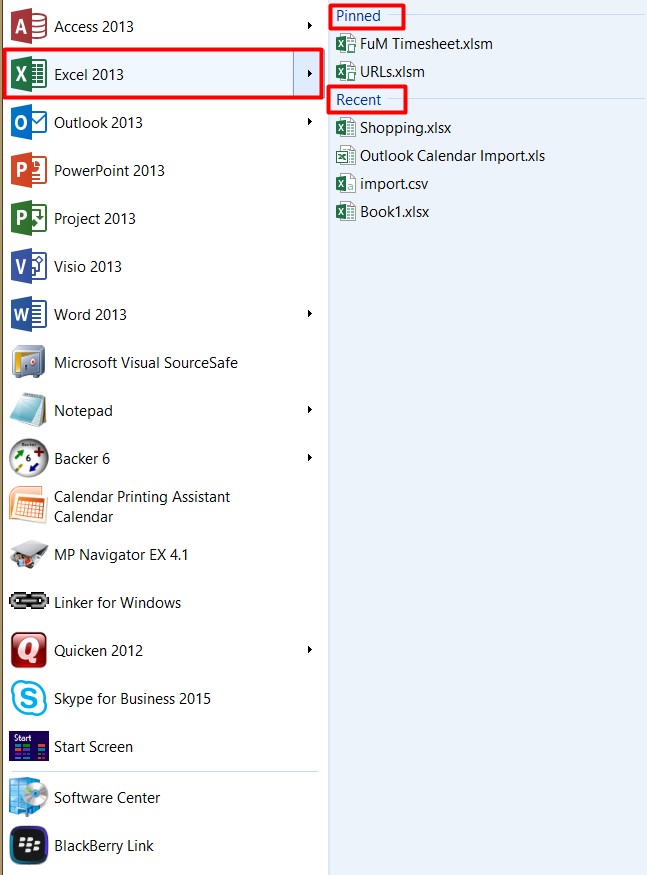Screen dimensions: 647x875
Task: Click the Notepad icon
Action: (x=28, y=410)
